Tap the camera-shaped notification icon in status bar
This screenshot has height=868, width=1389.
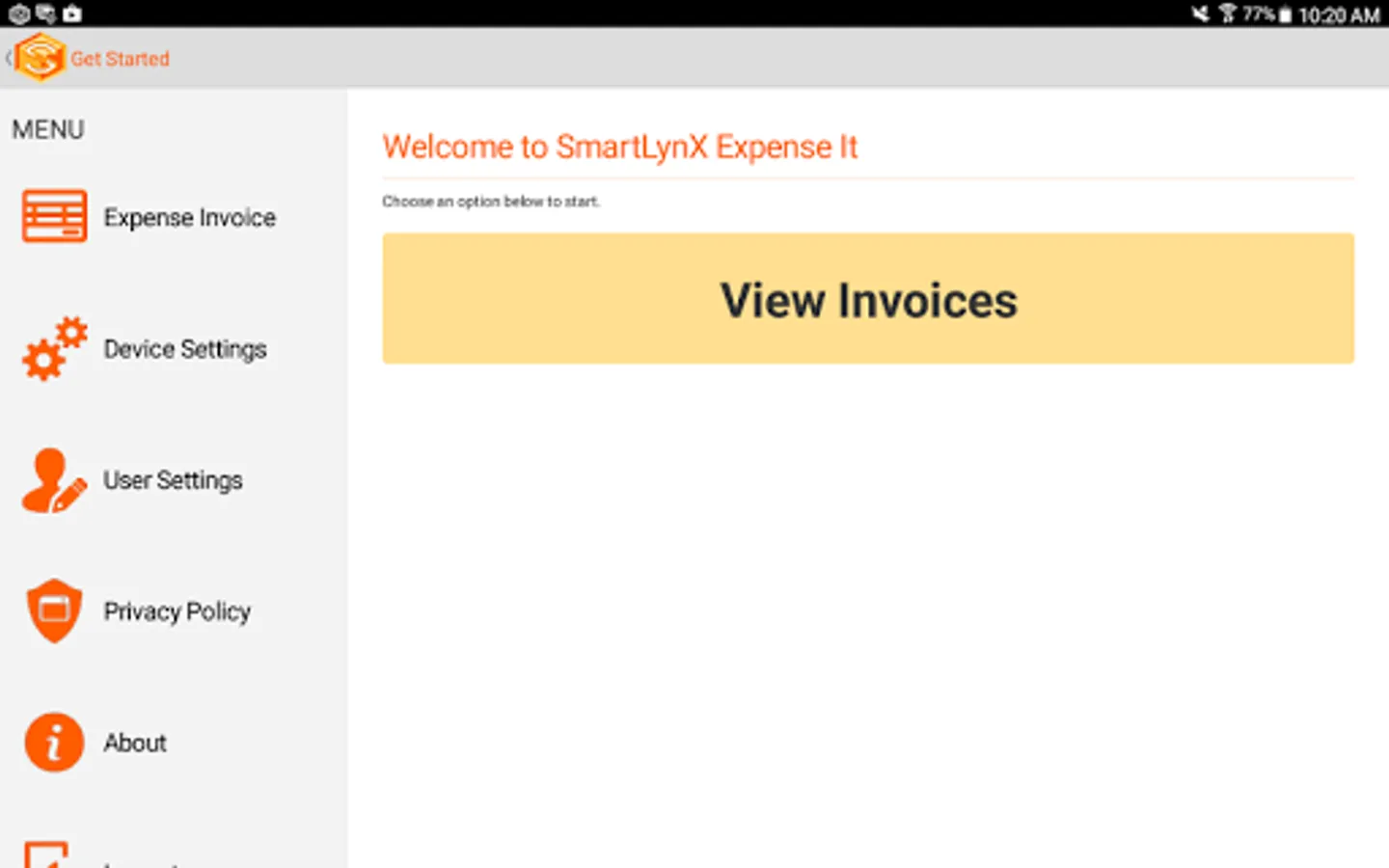72,14
